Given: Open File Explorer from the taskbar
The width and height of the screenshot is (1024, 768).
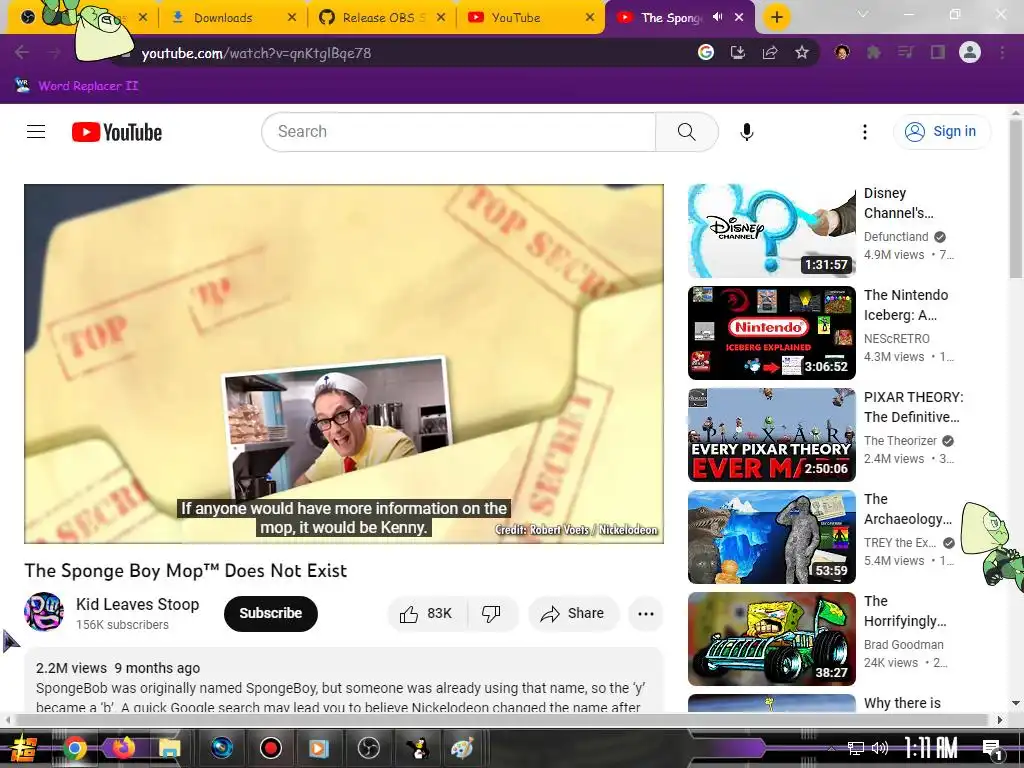Looking at the screenshot, I should coord(169,748).
